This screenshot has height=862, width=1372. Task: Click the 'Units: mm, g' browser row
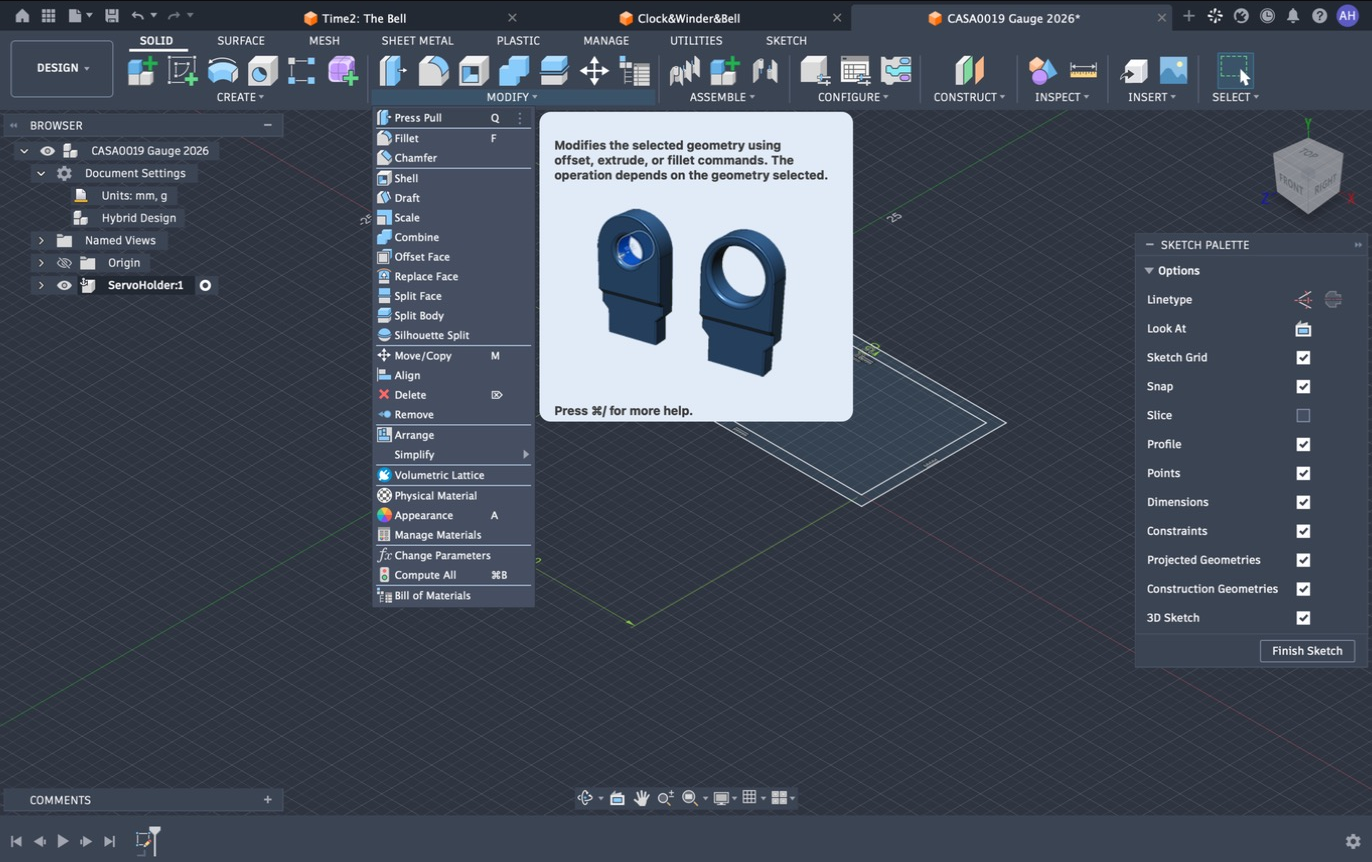tap(134, 196)
